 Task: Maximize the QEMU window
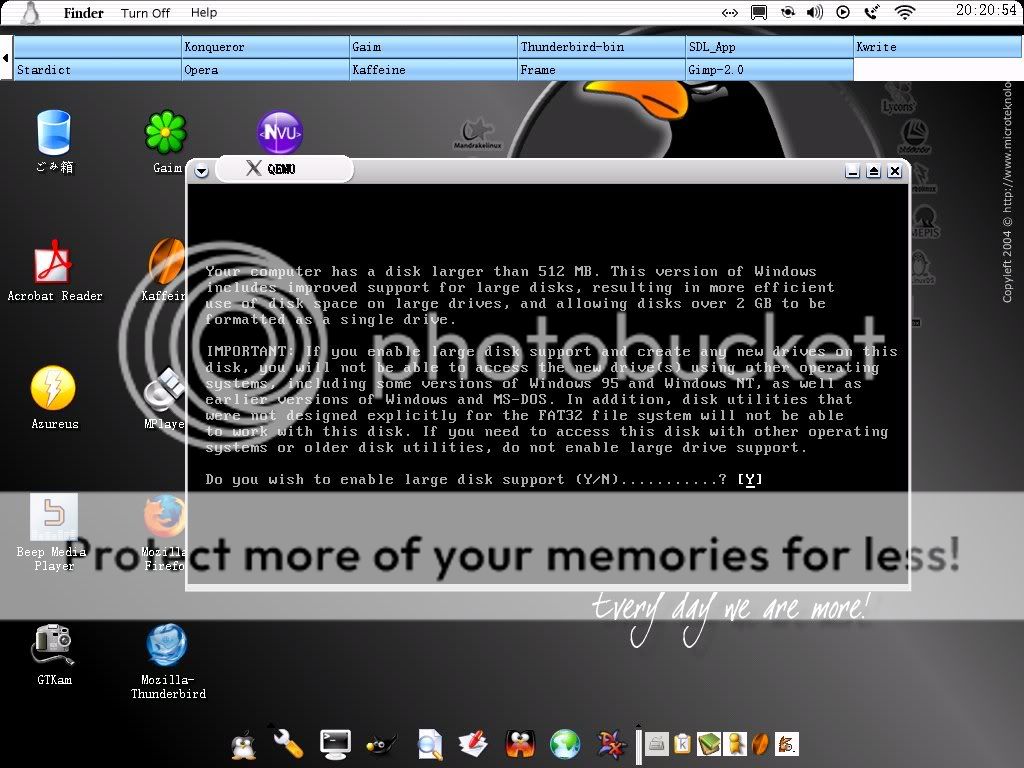pyautogui.click(x=874, y=171)
